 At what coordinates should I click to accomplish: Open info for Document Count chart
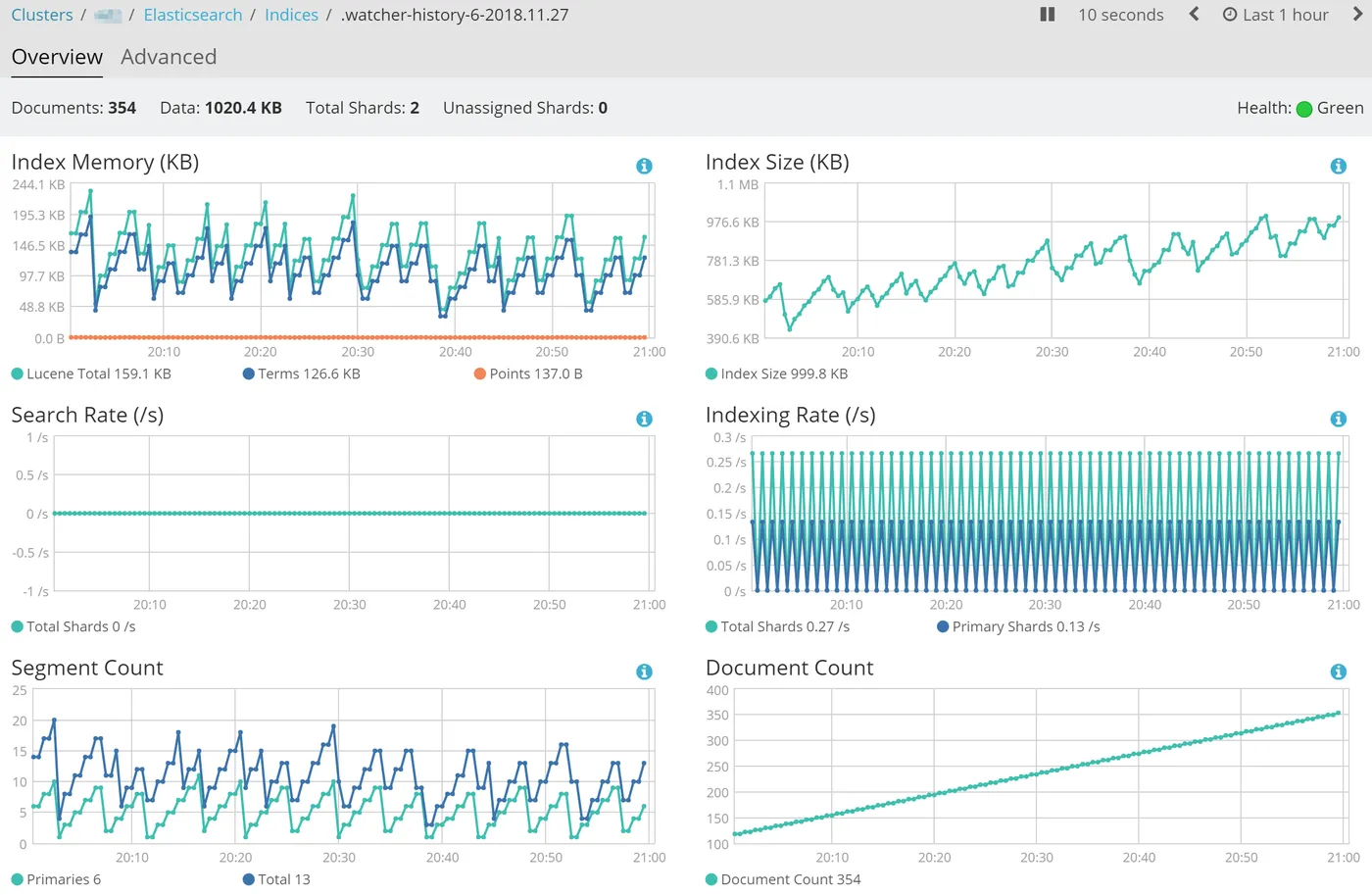click(1338, 671)
